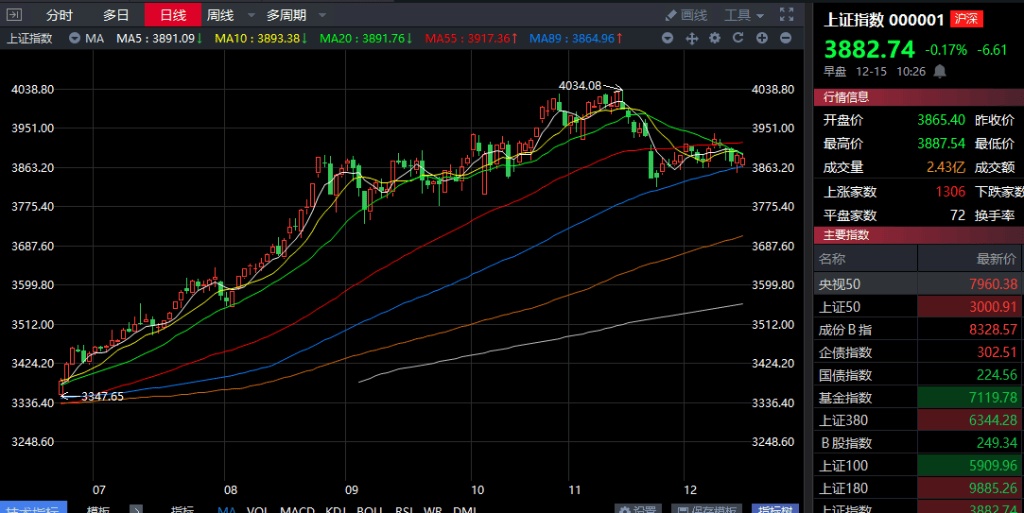Image resolution: width=1024 pixels, height=513 pixels.
Task: Open the 画线 drawing tool
Action: [x=686, y=15]
